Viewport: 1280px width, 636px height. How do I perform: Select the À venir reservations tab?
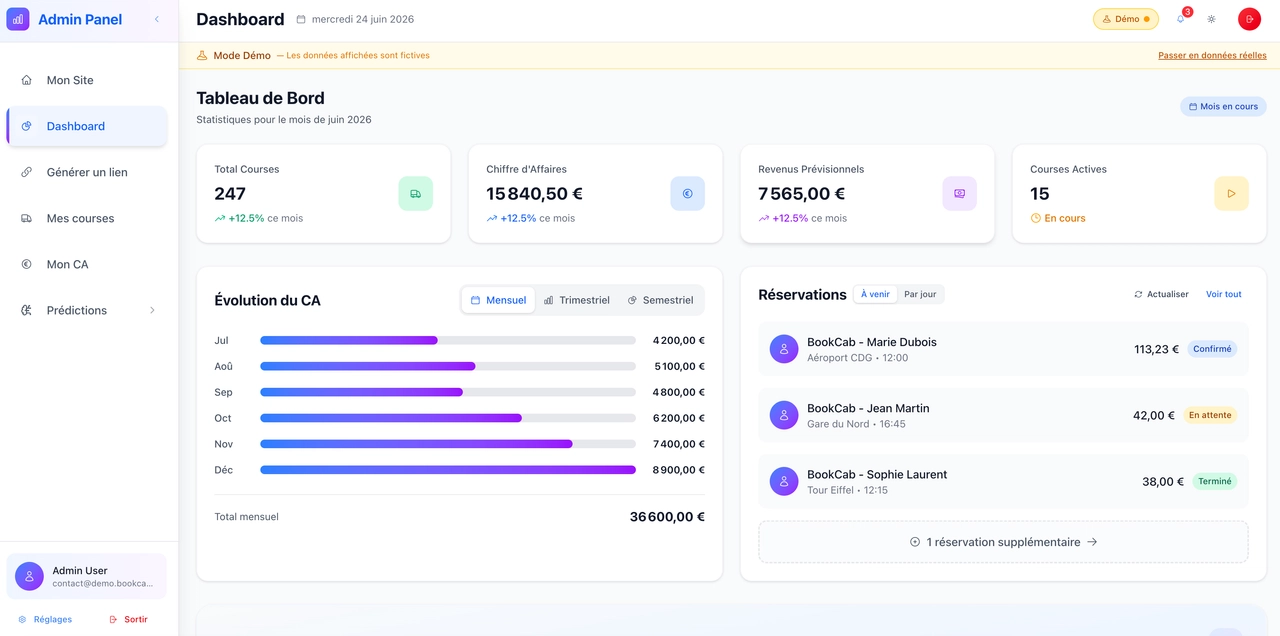pos(875,294)
